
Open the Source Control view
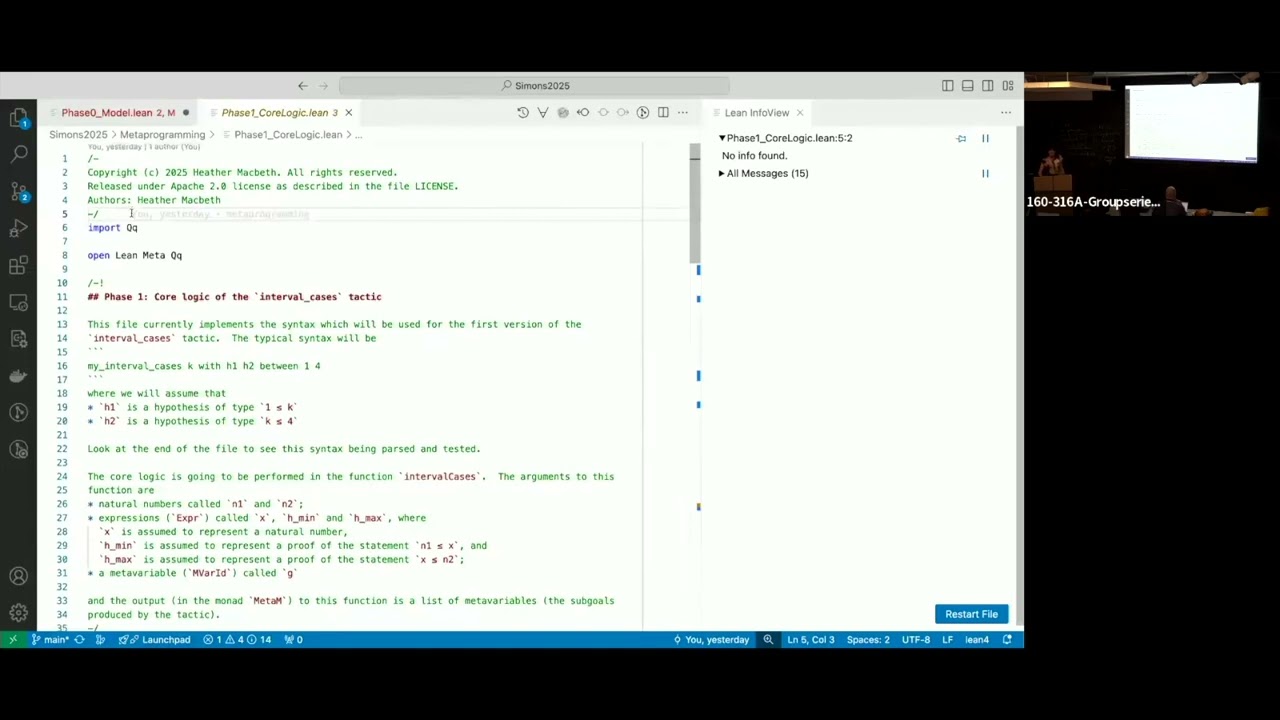[x=18, y=191]
